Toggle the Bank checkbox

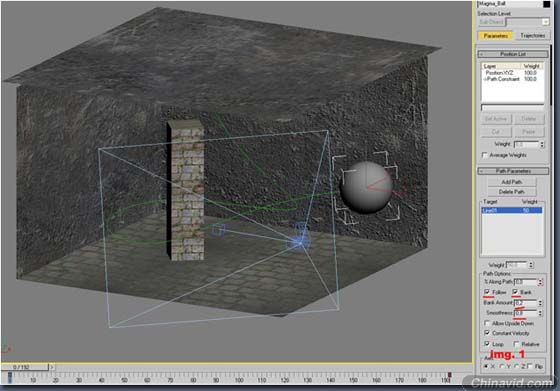click(x=515, y=292)
